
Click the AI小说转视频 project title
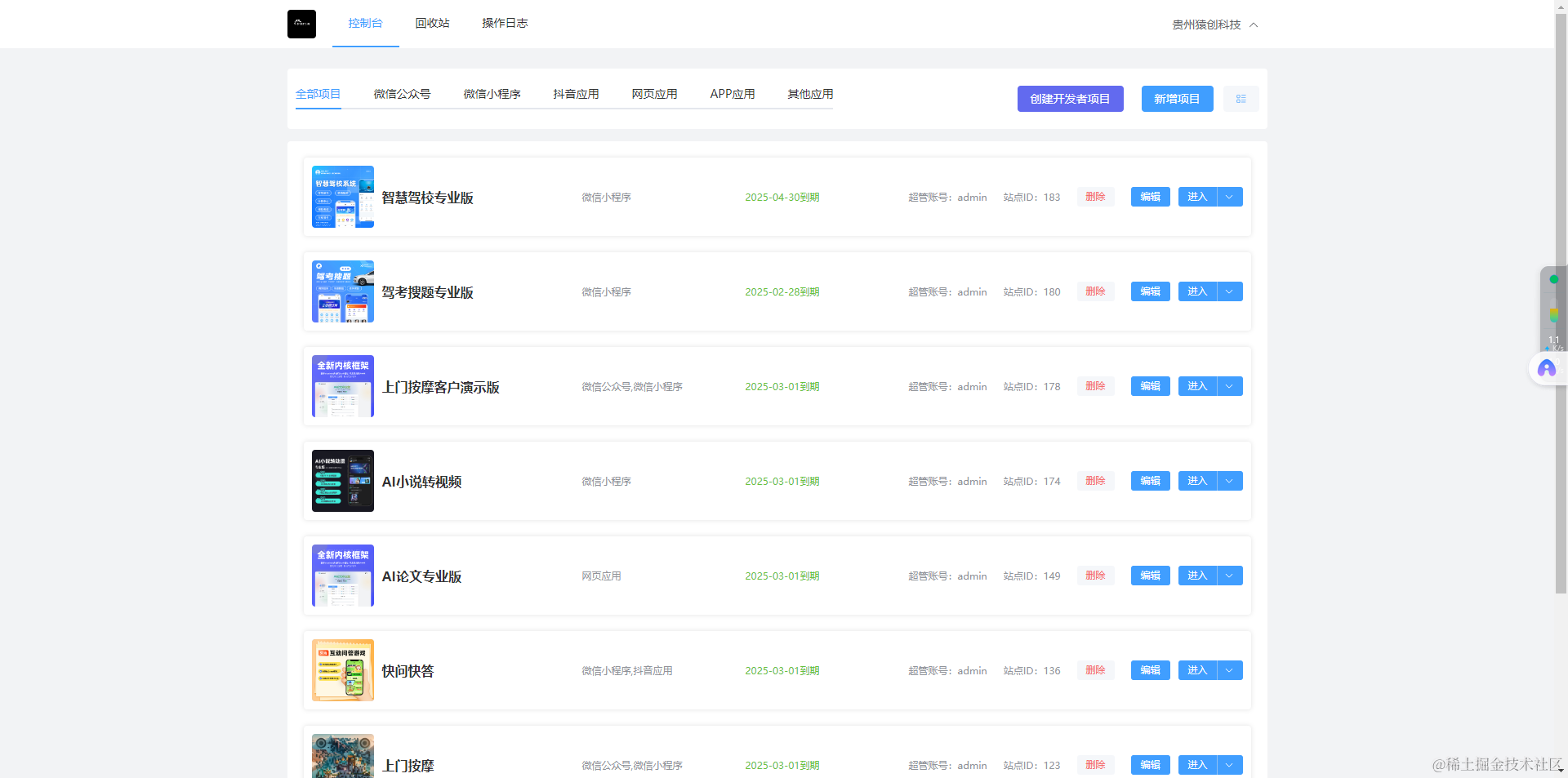[x=422, y=482]
